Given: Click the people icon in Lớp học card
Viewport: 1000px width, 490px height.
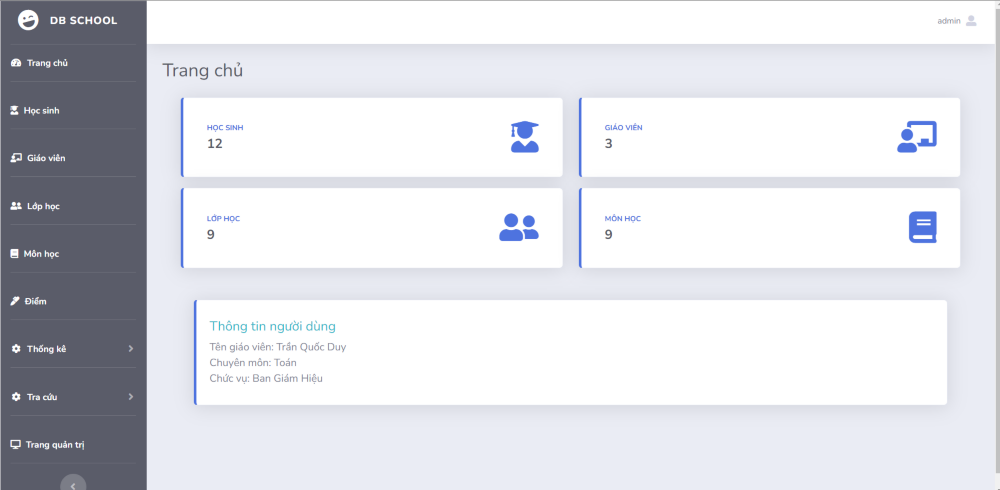Looking at the screenshot, I should [x=518, y=227].
